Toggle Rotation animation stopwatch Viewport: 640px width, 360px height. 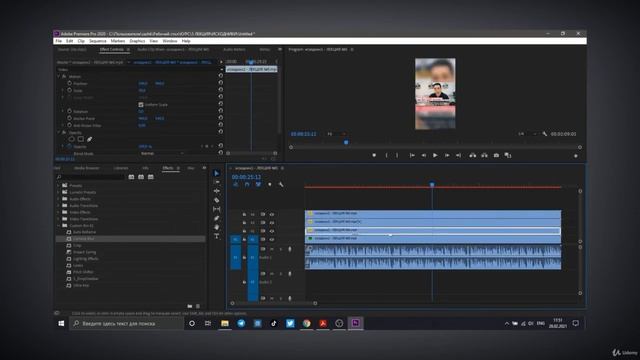pos(69,111)
